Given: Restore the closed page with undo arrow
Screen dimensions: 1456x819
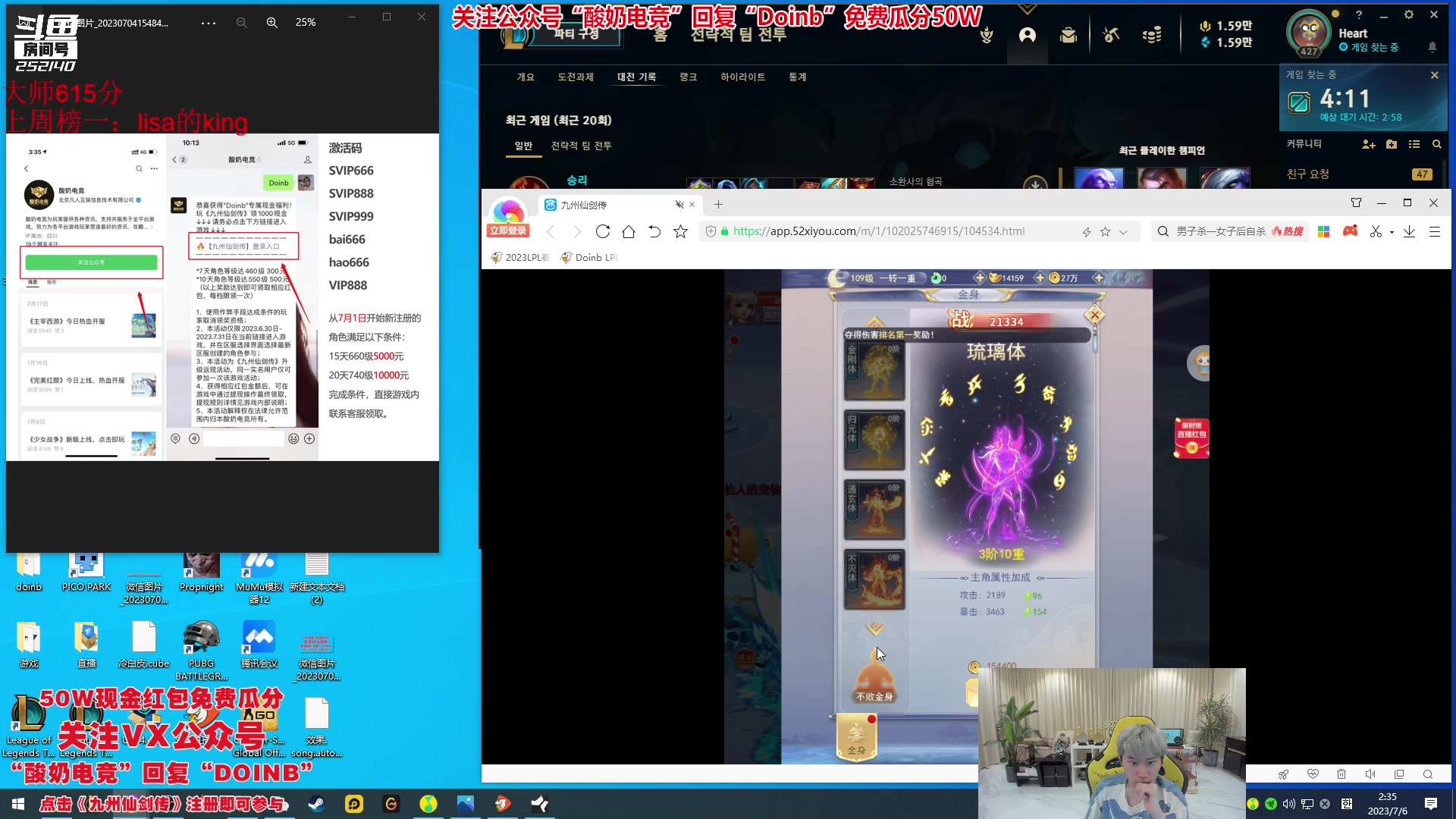Looking at the screenshot, I should (654, 231).
